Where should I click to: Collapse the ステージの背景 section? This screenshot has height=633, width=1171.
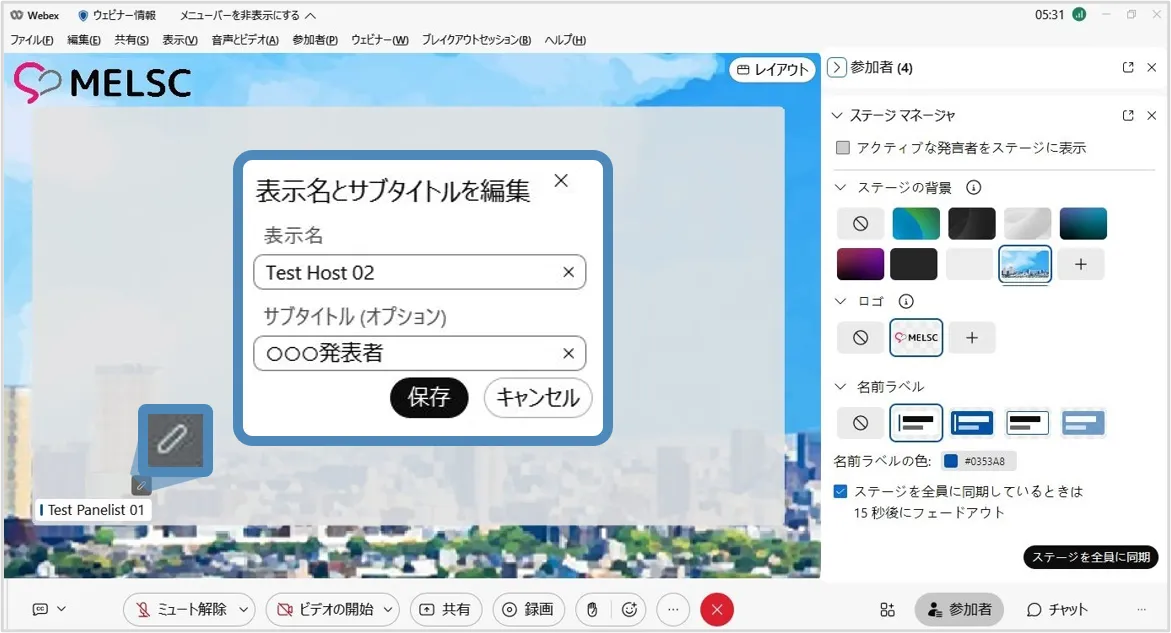[839, 187]
